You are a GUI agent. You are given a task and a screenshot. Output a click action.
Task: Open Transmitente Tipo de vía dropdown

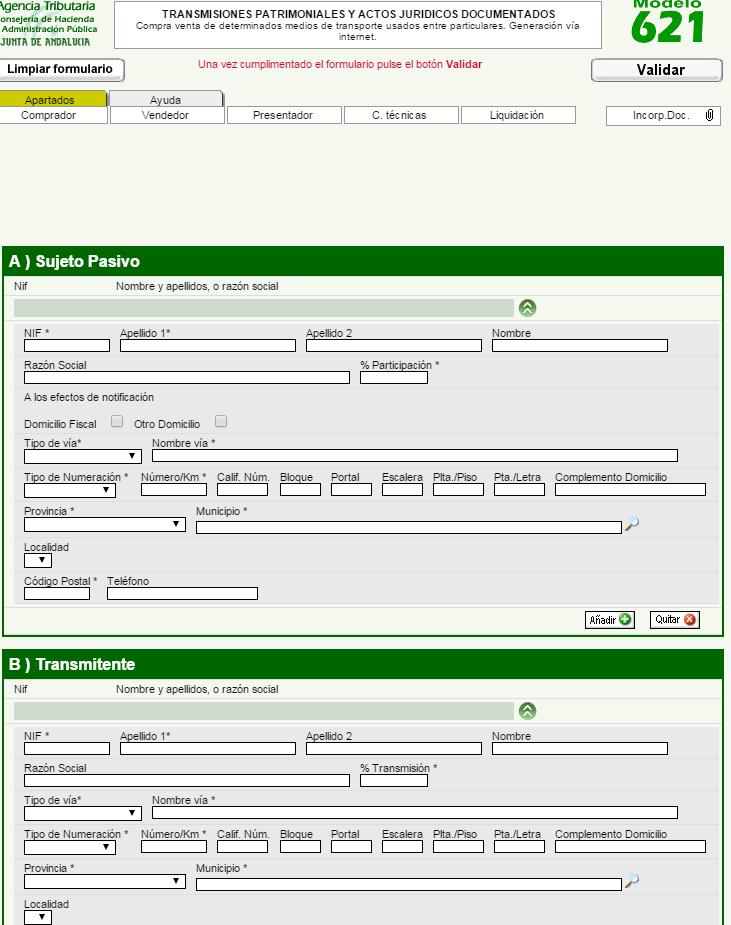tap(83, 813)
